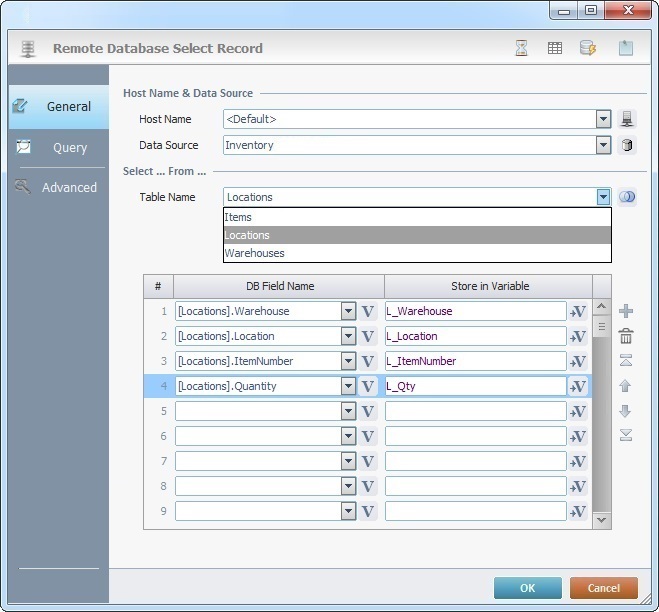Screen dimensions: 659x612
Task: Choose Items in the table name list
Action: [238, 217]
